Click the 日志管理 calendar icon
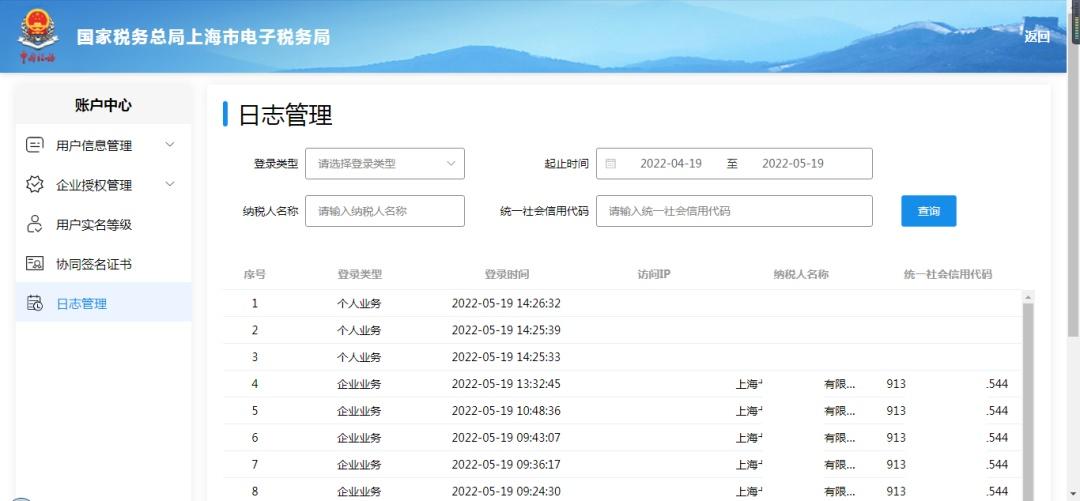The image size is (1080, 501). click(x=34, y=303)
